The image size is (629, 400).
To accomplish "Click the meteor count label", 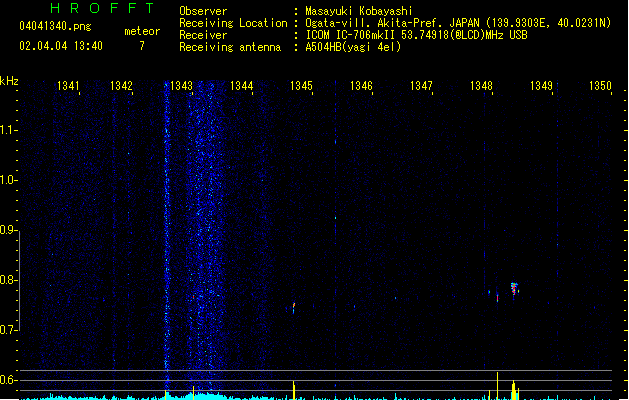I will click(142, 31).
